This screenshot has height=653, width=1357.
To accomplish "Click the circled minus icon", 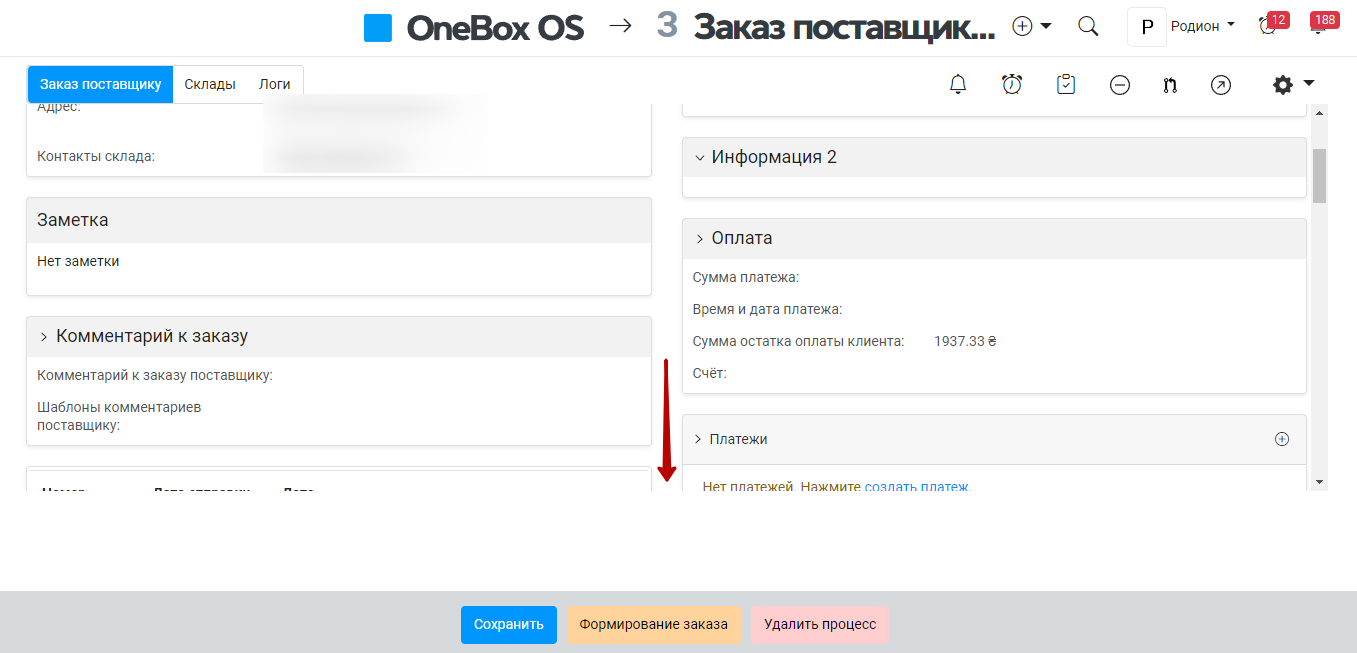I will coord(1120,85).
